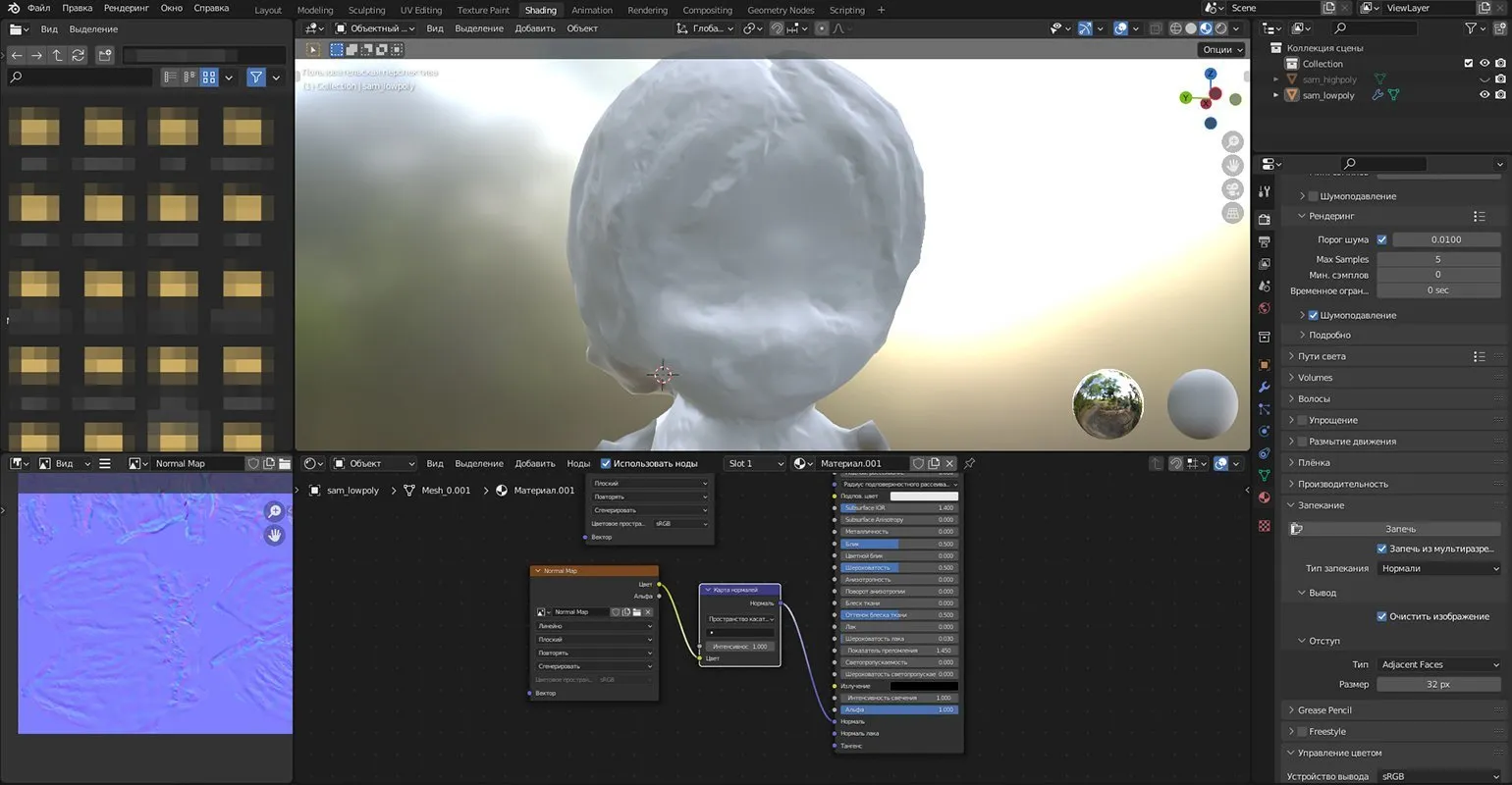Open the Slot 1 dropdown
The image size is (1512, 785).
click(x=755, y=463)
